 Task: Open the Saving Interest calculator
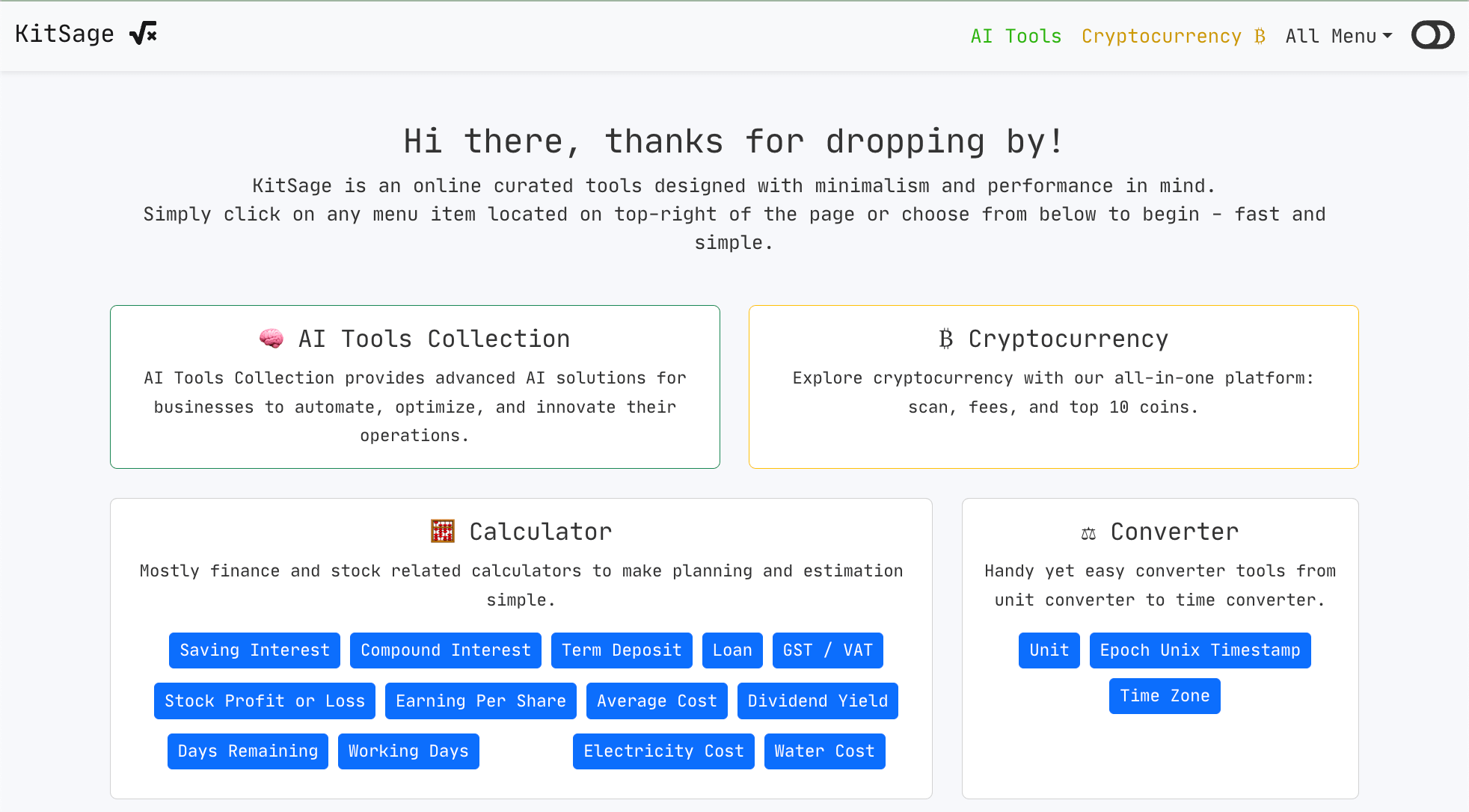pyautogui.click(x=254, y=650)
